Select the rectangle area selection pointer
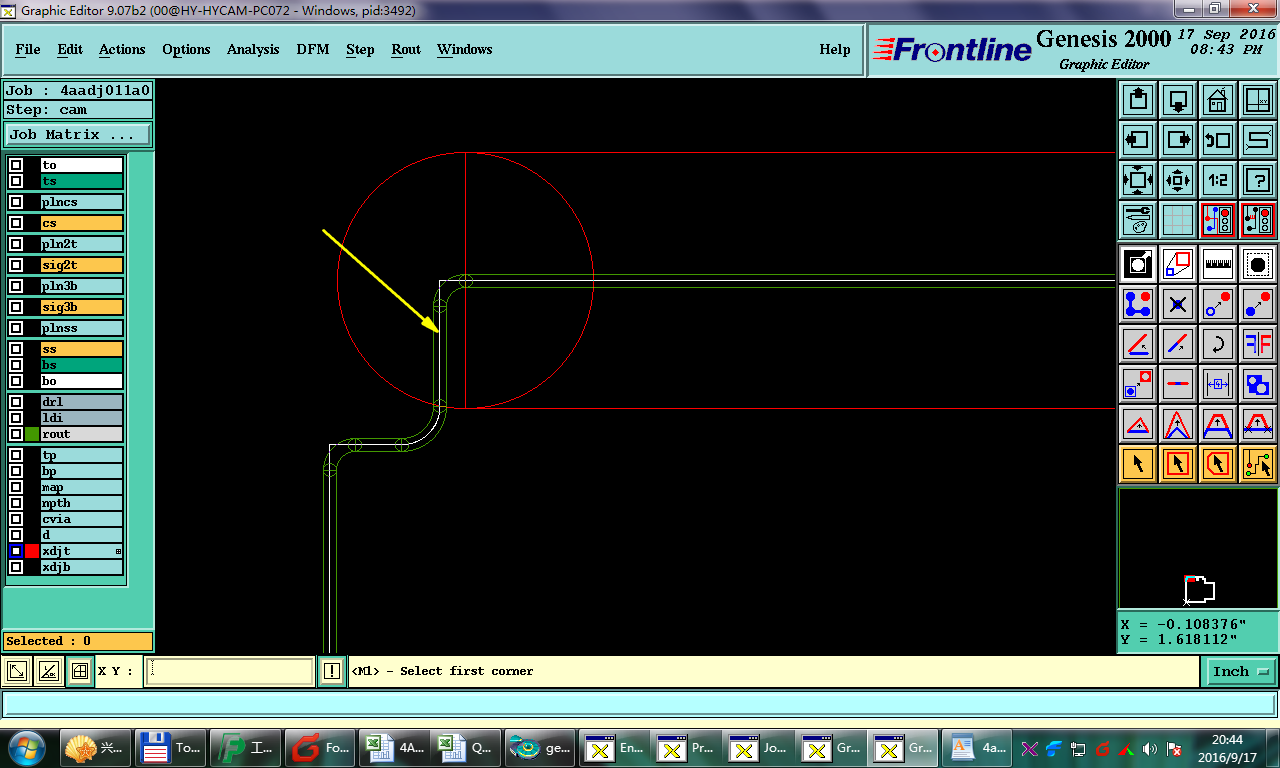Image resolution: width=1280 pixels, height=768 pixels. (x=1178, y=464)
